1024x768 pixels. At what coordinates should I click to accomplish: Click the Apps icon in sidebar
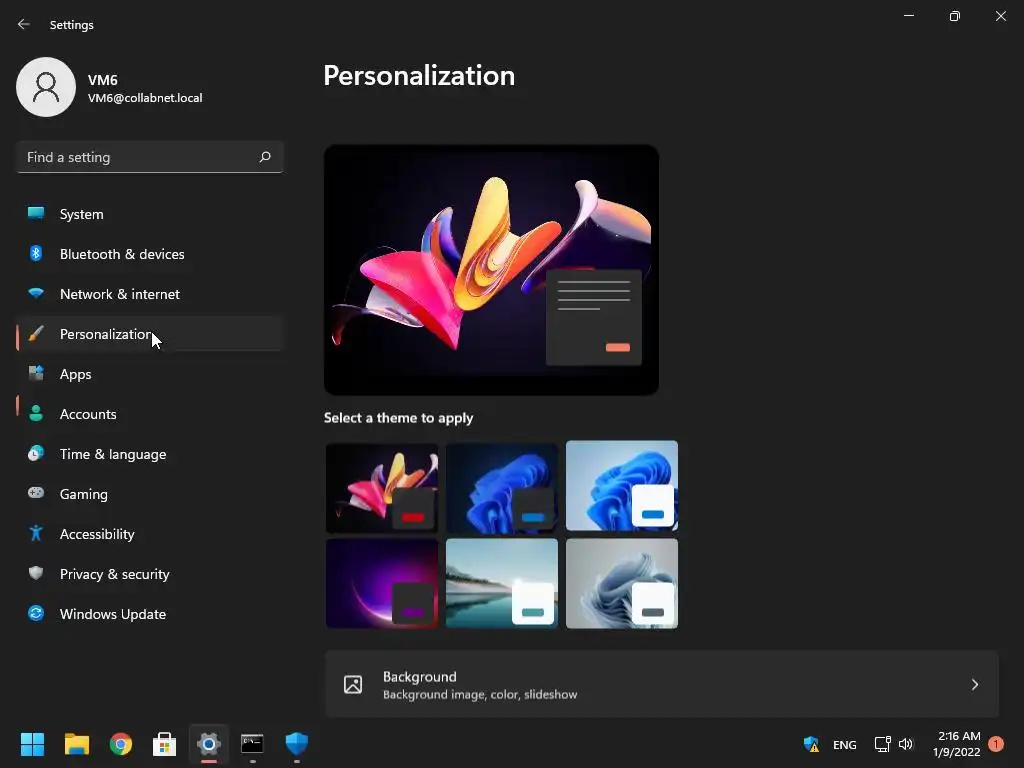pyautogui.click(x=36, y=374)
